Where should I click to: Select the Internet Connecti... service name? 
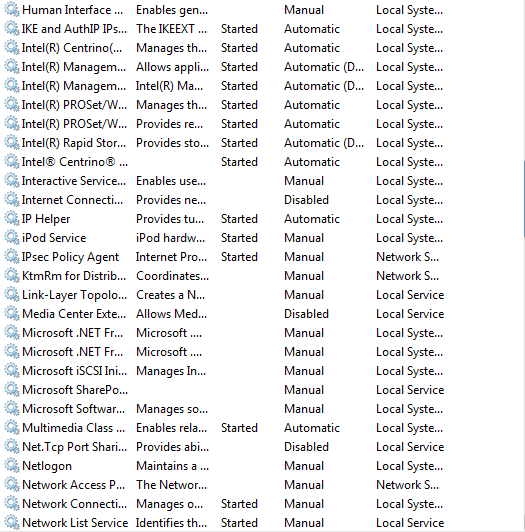[x=72, y=200]
